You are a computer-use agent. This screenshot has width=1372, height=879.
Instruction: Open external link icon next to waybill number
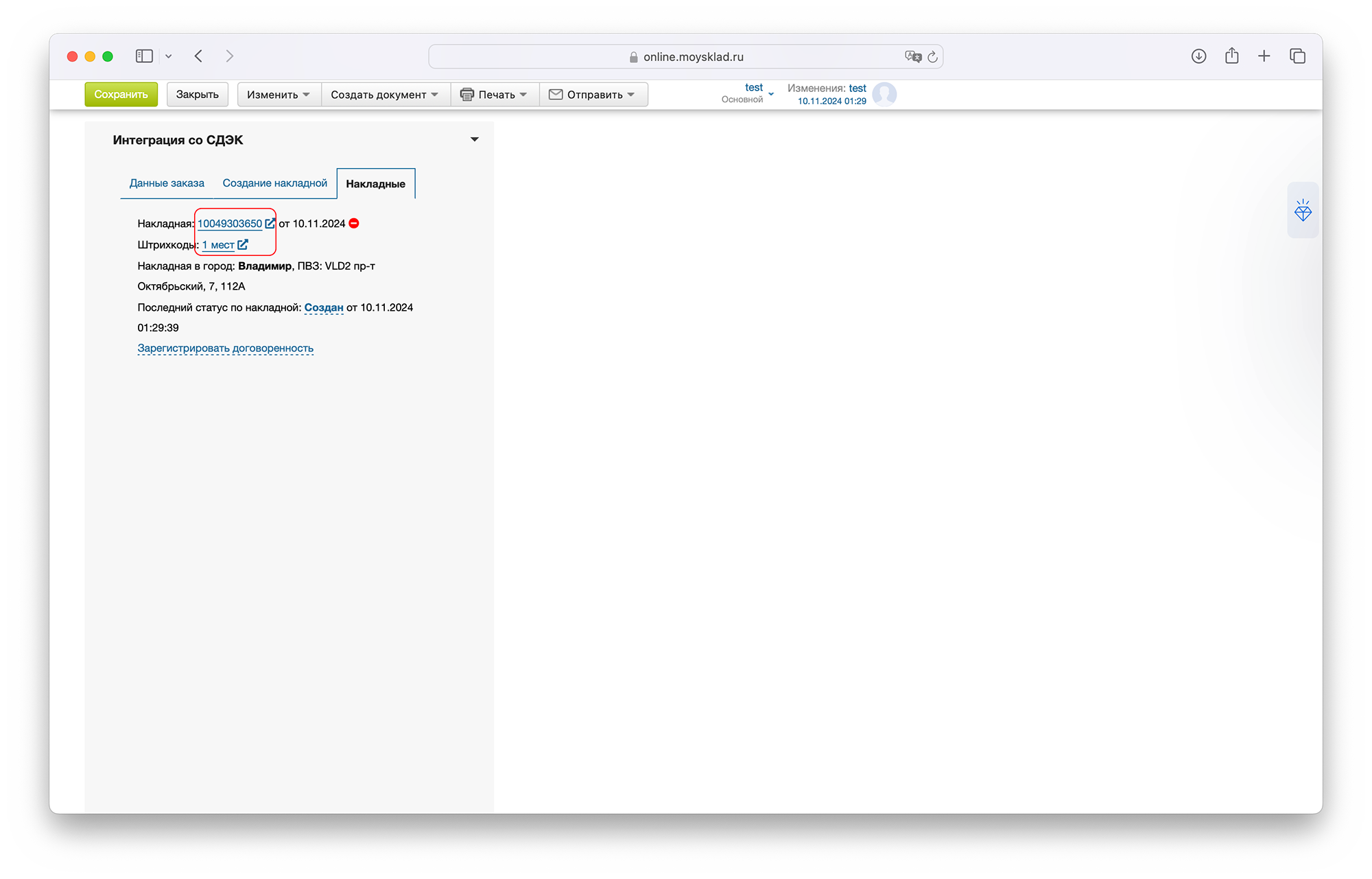[x=270, y=223]
